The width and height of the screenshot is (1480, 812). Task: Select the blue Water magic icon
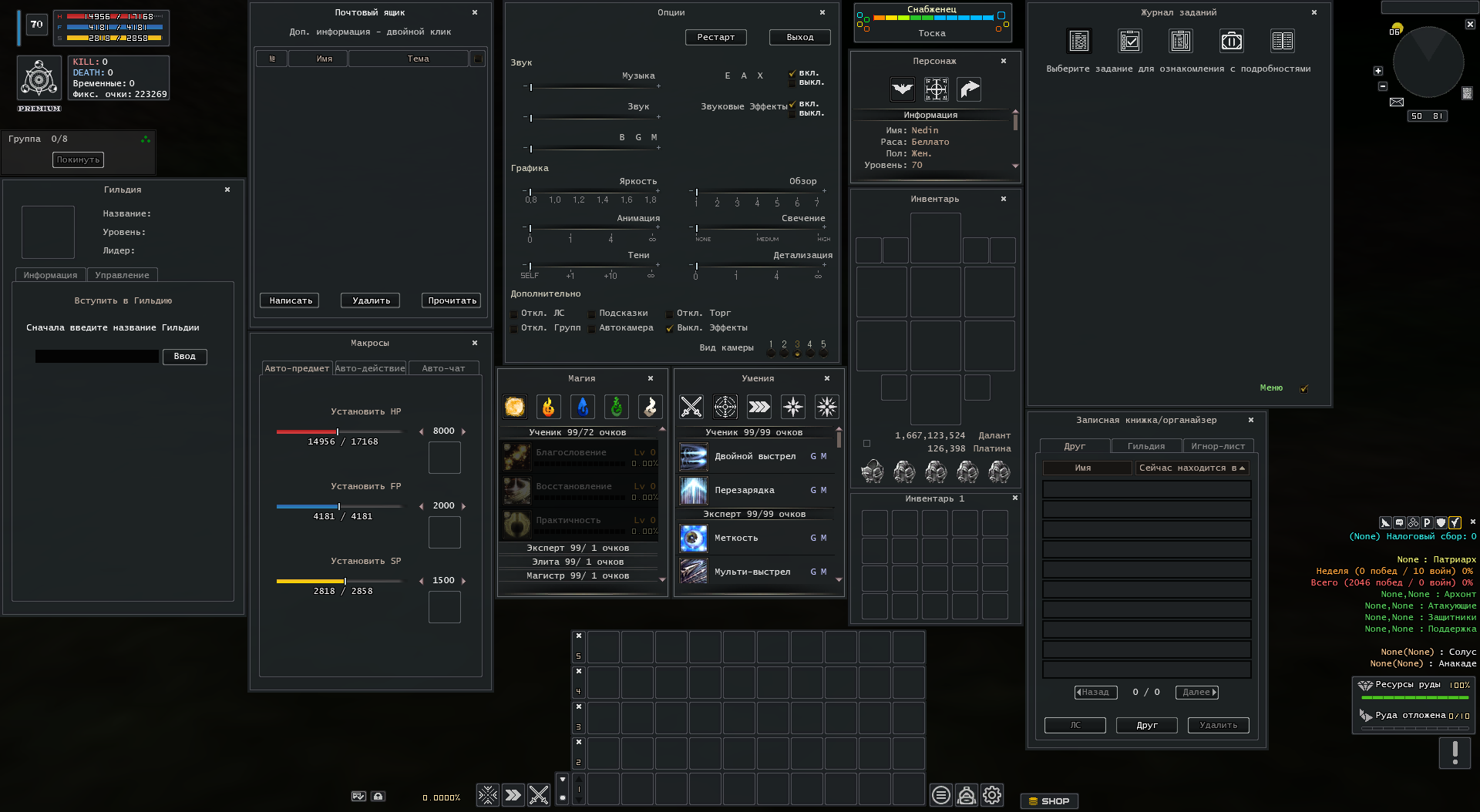tap(582, 407)
